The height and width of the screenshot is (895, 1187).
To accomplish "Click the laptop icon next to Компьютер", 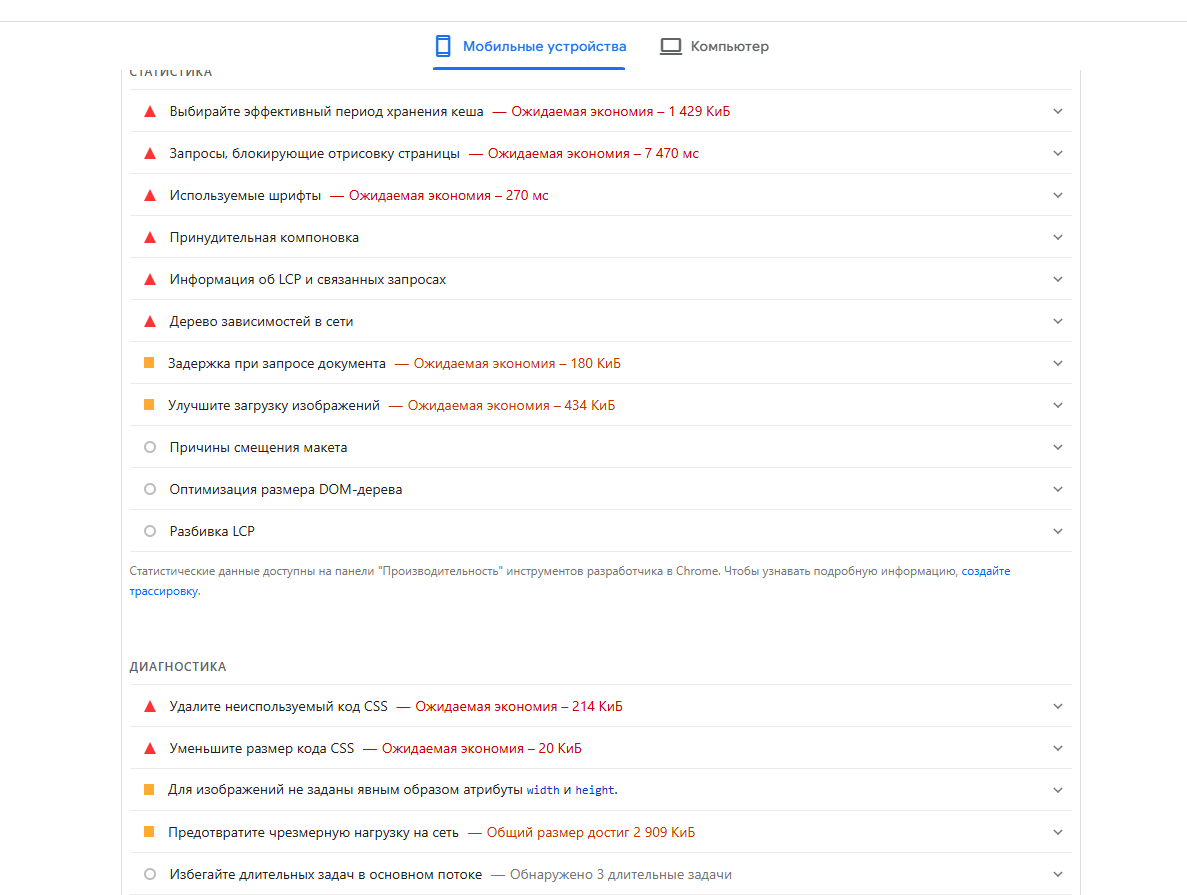I will pyautogui.click(x=671, y=46).
